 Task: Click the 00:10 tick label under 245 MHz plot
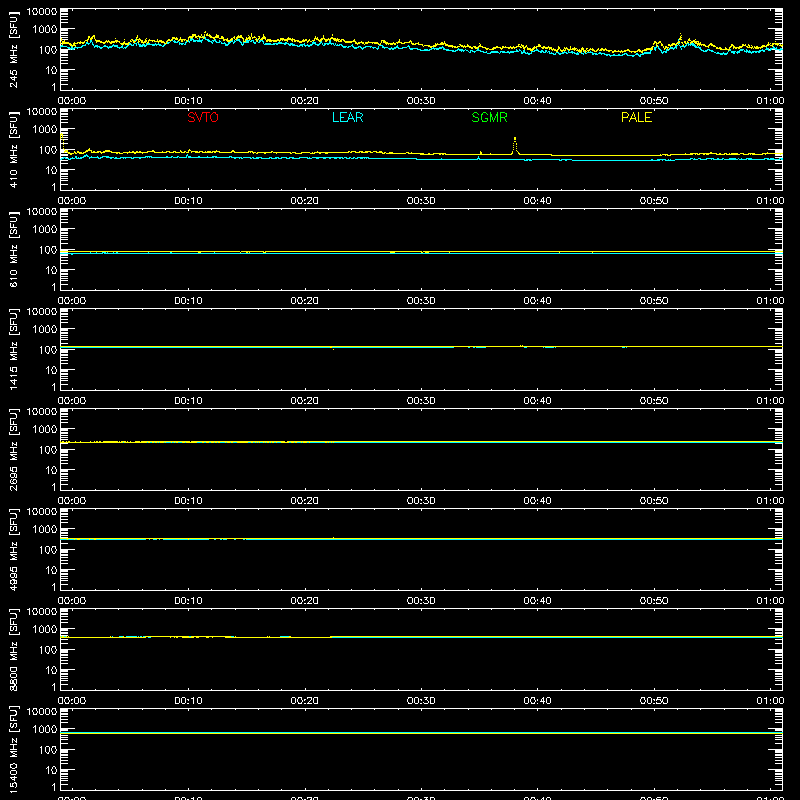(x=188, y=101)
